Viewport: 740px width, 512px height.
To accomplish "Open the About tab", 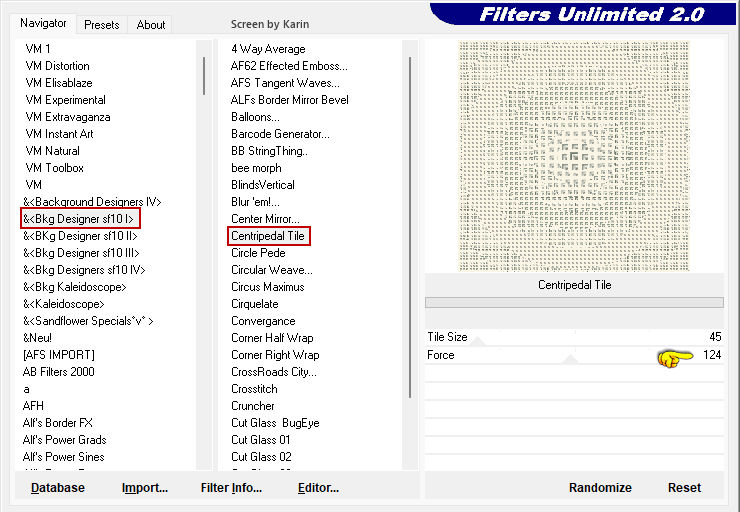I will click(151, 25).
